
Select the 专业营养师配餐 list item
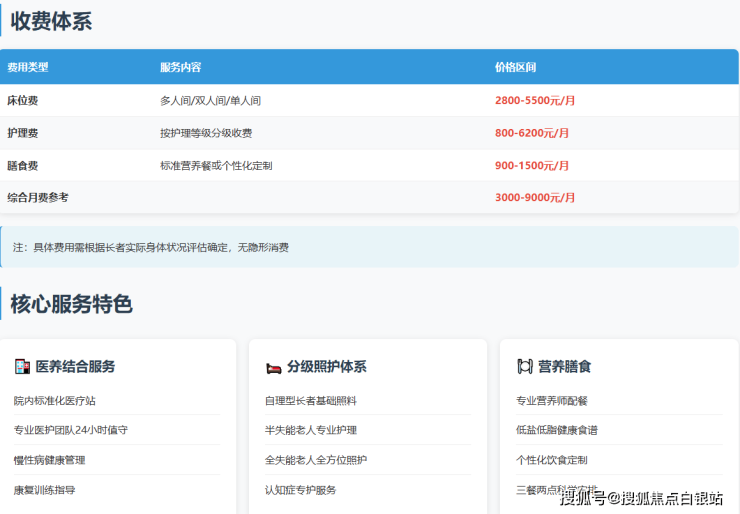pos(552,400)
